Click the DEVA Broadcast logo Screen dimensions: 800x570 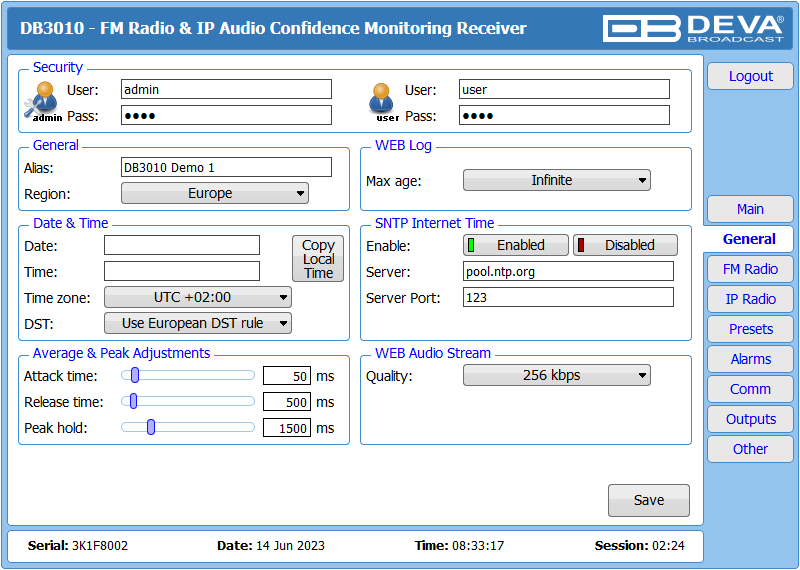tap(693, 28)
